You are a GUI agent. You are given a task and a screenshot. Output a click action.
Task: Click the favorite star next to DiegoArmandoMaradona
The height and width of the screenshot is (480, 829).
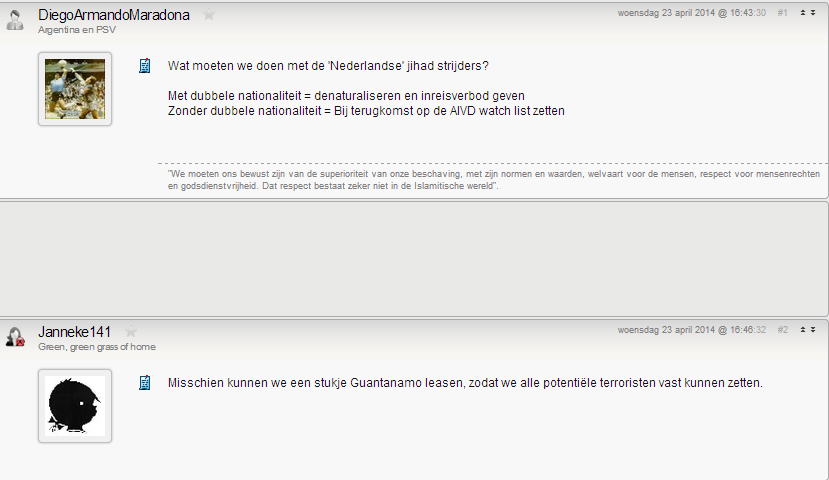point(209,15)
